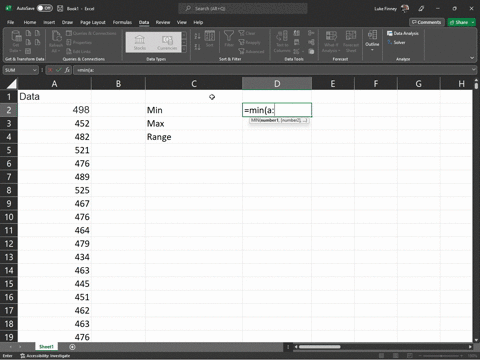The image size is (480, 360).
Task: Confirm formula with checkmark icon
Action: 59,70
